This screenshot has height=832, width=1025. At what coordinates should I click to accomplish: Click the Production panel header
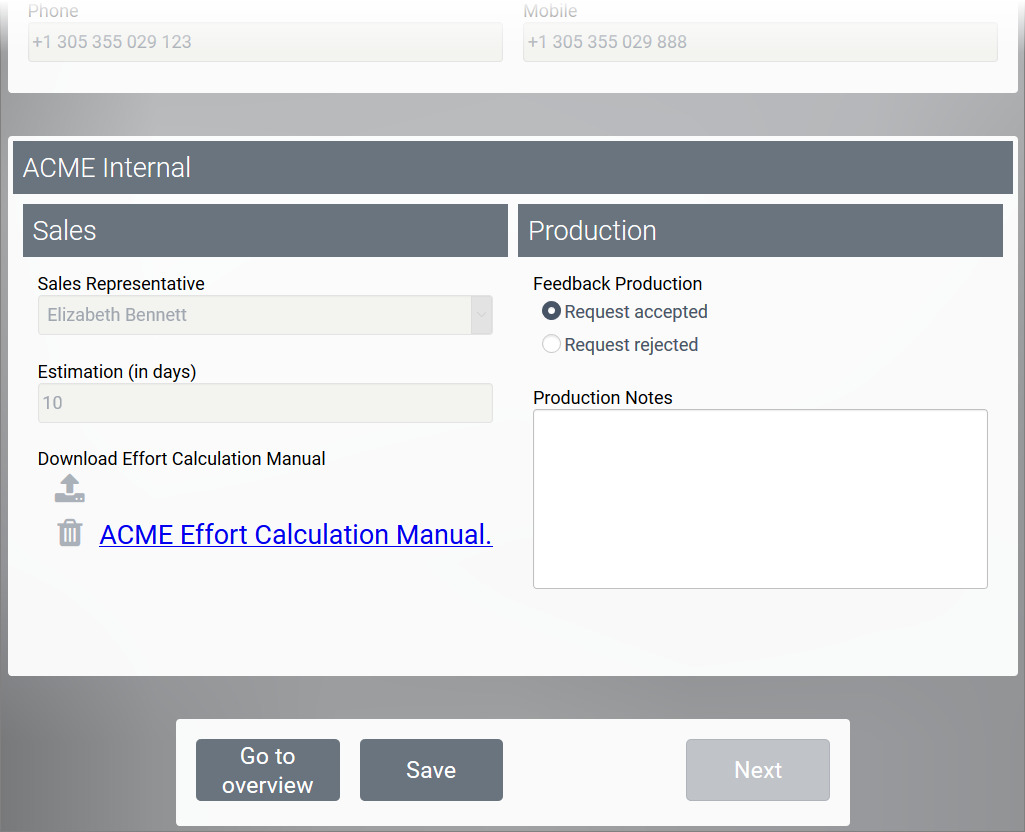[x=760, y=230]
